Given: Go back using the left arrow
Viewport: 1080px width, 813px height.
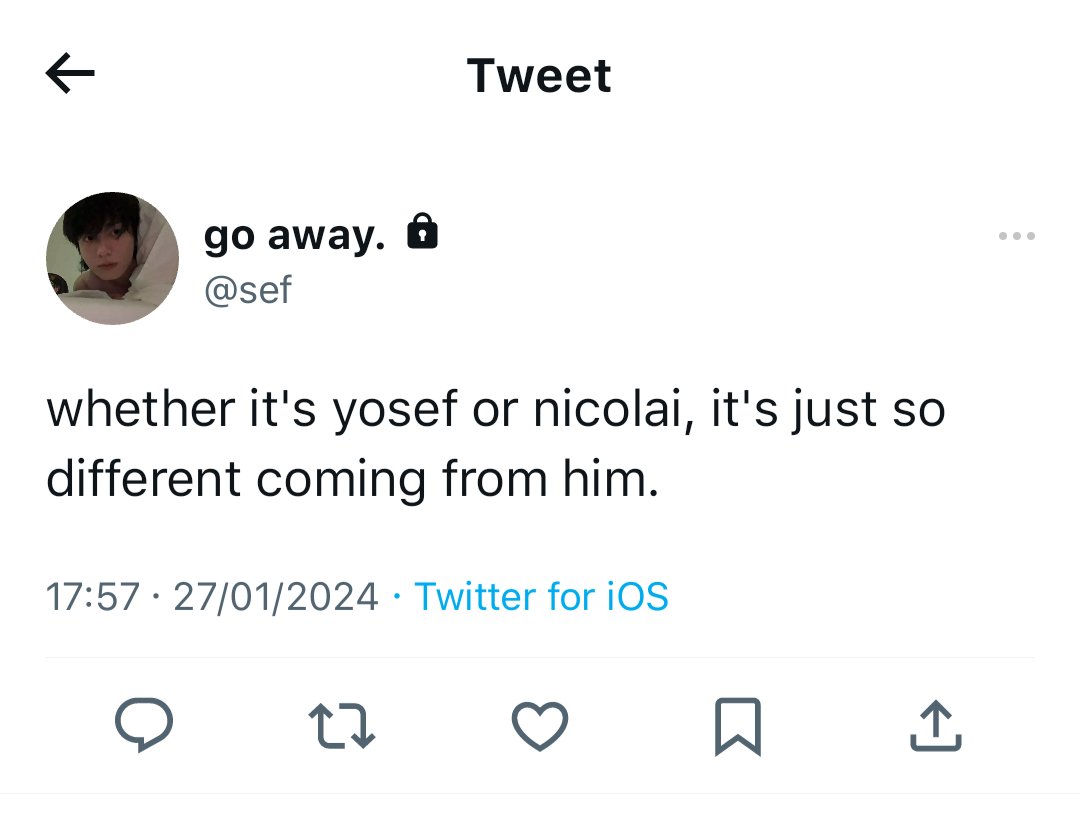Looking at the screenshot, I should (70, 72).
